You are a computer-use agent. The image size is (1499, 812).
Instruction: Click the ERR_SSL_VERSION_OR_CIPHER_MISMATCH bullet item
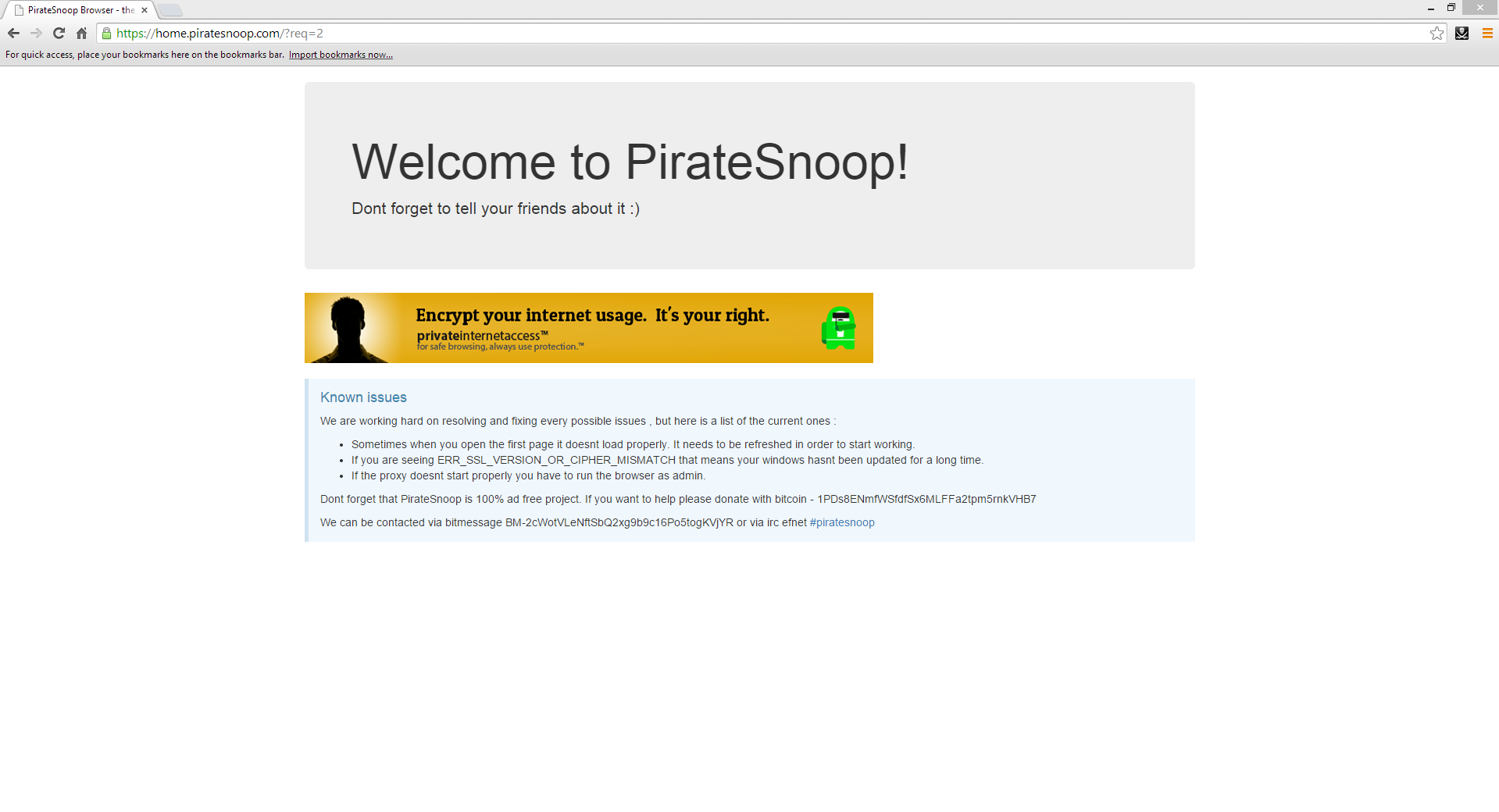pos(667,460)
